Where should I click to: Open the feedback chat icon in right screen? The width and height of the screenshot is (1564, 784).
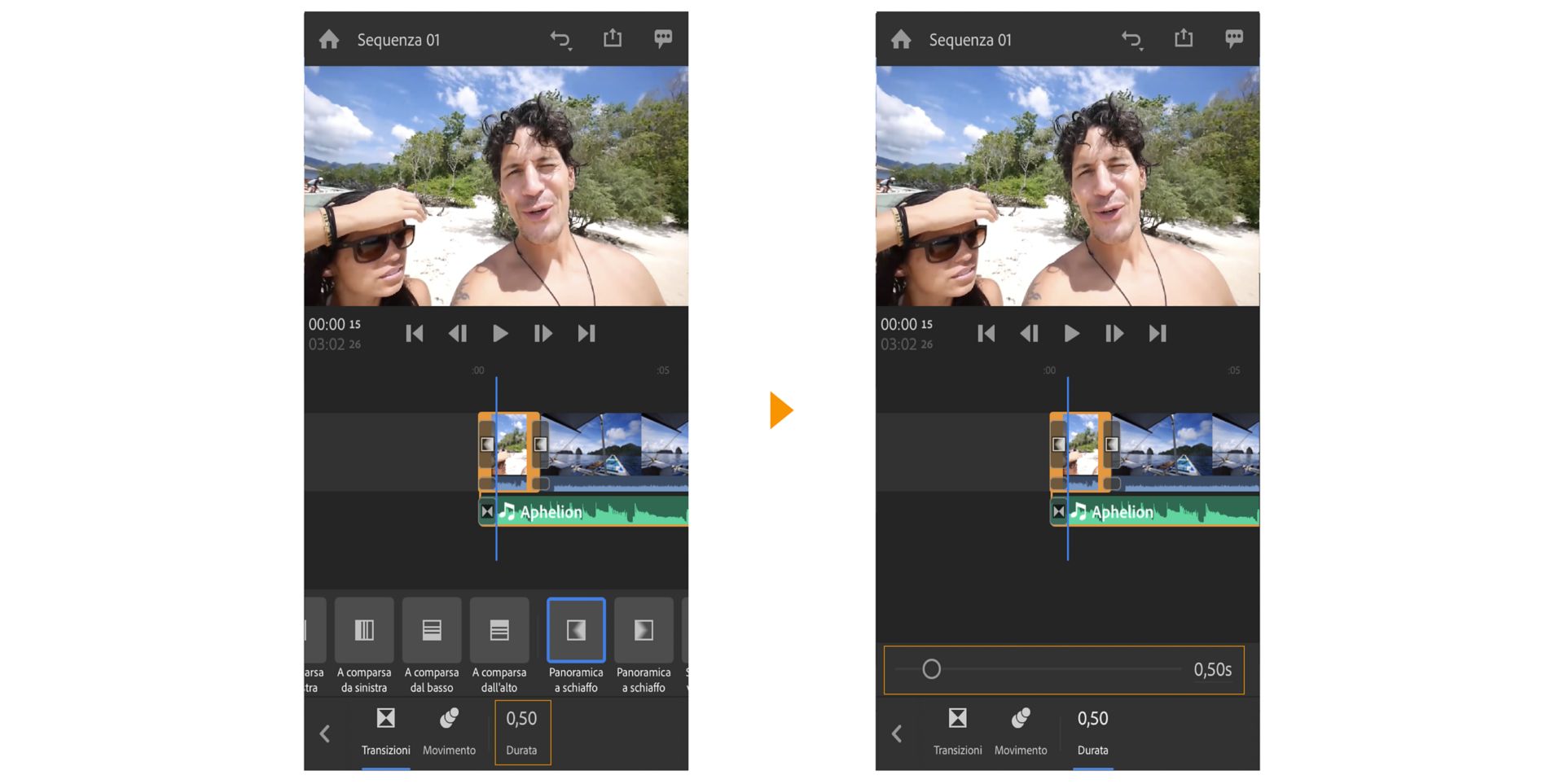[x=1234, y=38]
